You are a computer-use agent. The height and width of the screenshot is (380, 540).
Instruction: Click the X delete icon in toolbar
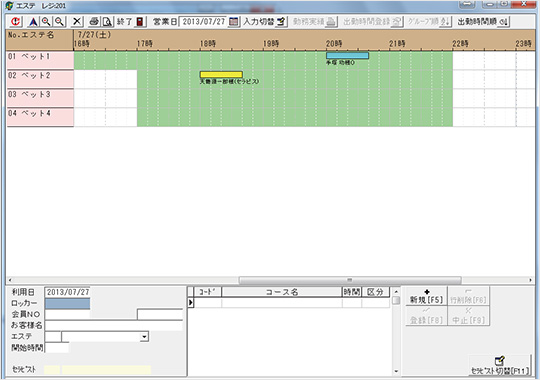(x=77, y=21)
